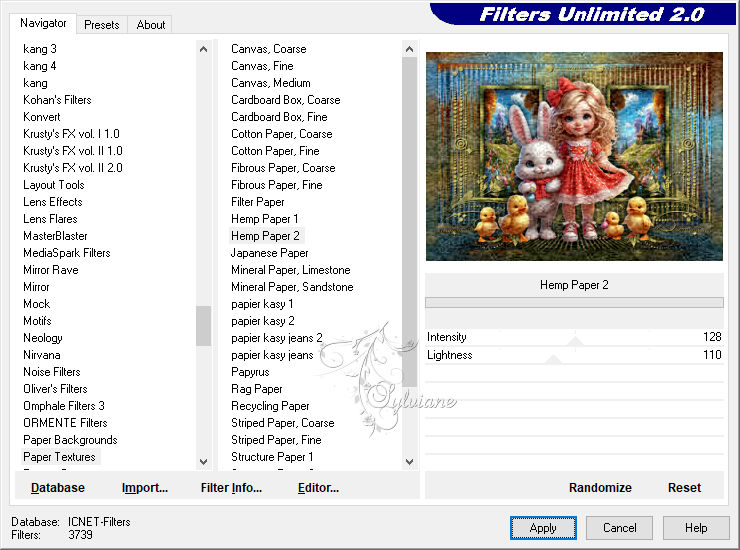Randomize the filter settings
Screen dimensions: 740x550
[x=600, y=488]
